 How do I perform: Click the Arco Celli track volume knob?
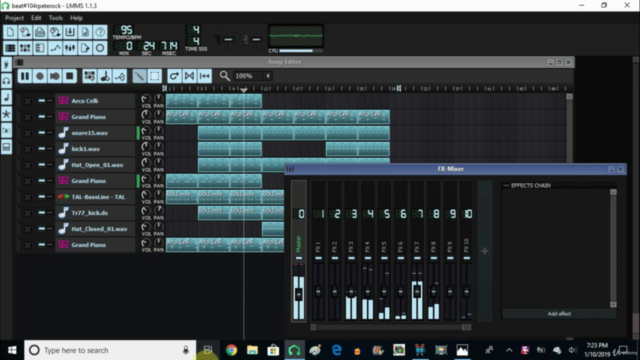(x=146, y=99)
